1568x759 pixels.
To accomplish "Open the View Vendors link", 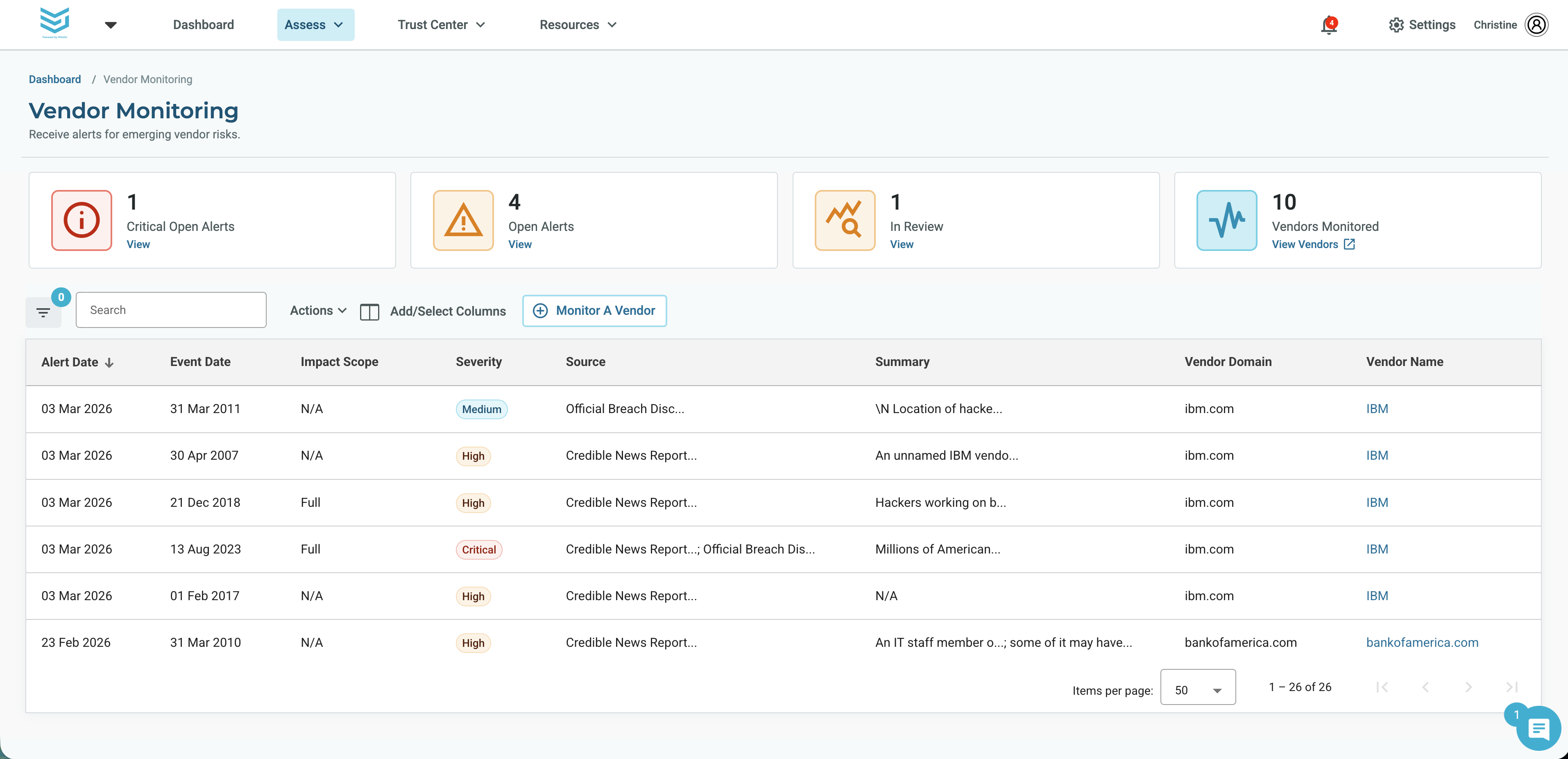I will pyautogui.click(x=1313, y=244).
